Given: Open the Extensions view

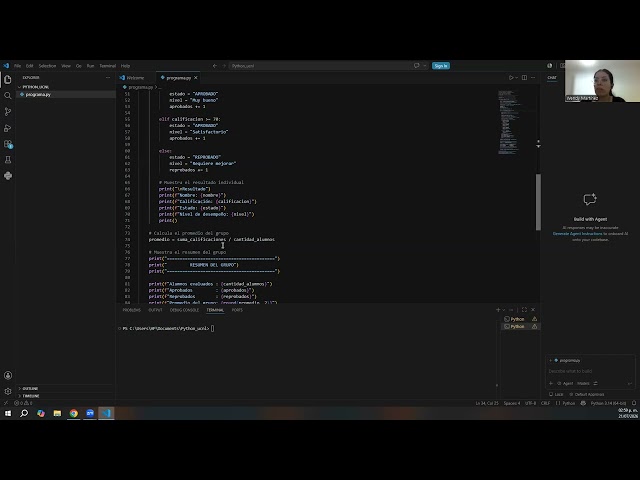Looking at the screenshot, I should (x=8, y=144).
